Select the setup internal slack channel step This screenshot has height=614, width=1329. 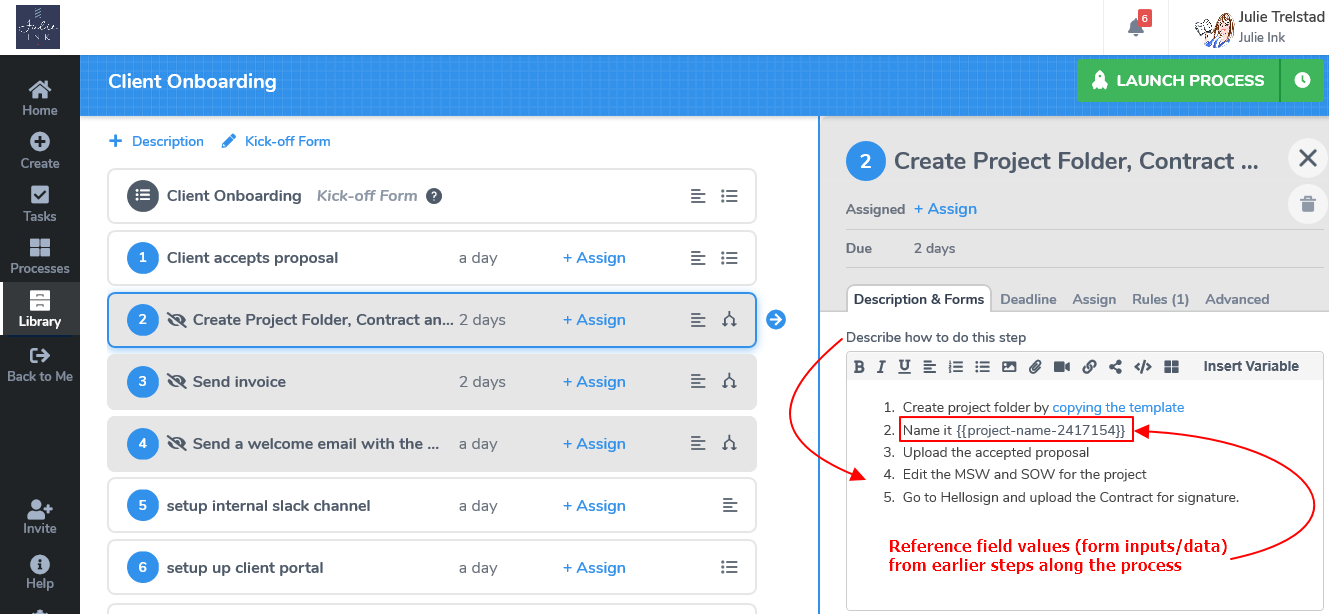[x=431, y=506]
